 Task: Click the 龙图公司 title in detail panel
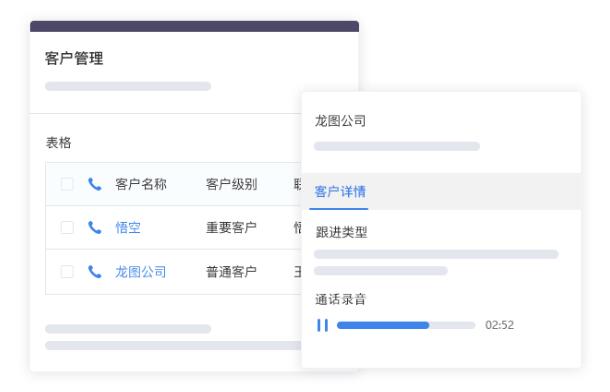(340, 121)
